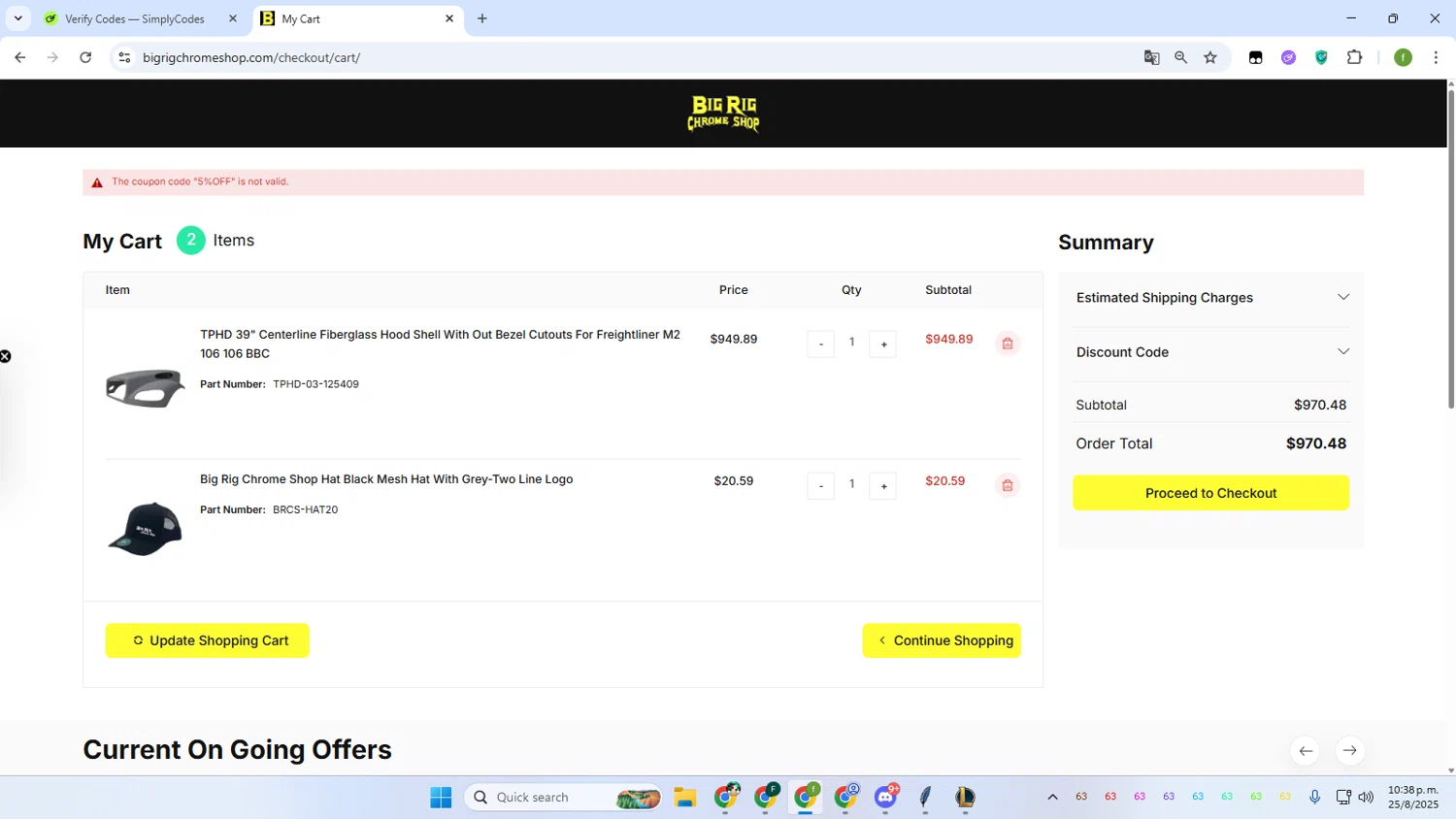This screenshot has height=819, width=1456.
Task: Close the My Cart tab
Action: click(449, 18)
